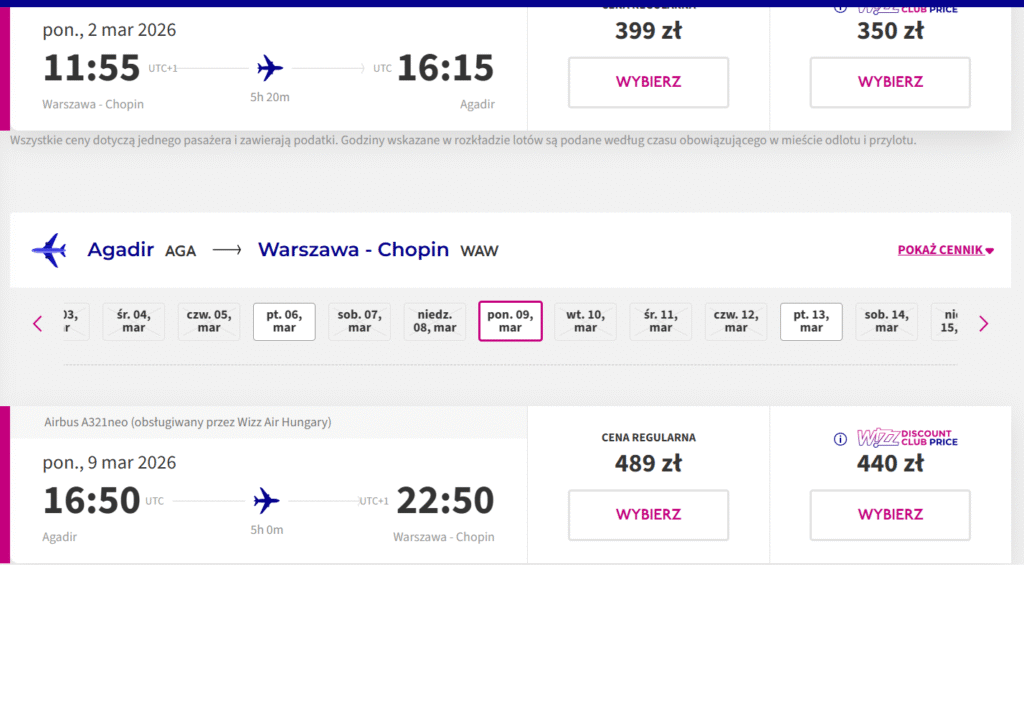1024x714 pixels.
Task: Click the airplane icon on the 16:50 flight
Action: 267,500
